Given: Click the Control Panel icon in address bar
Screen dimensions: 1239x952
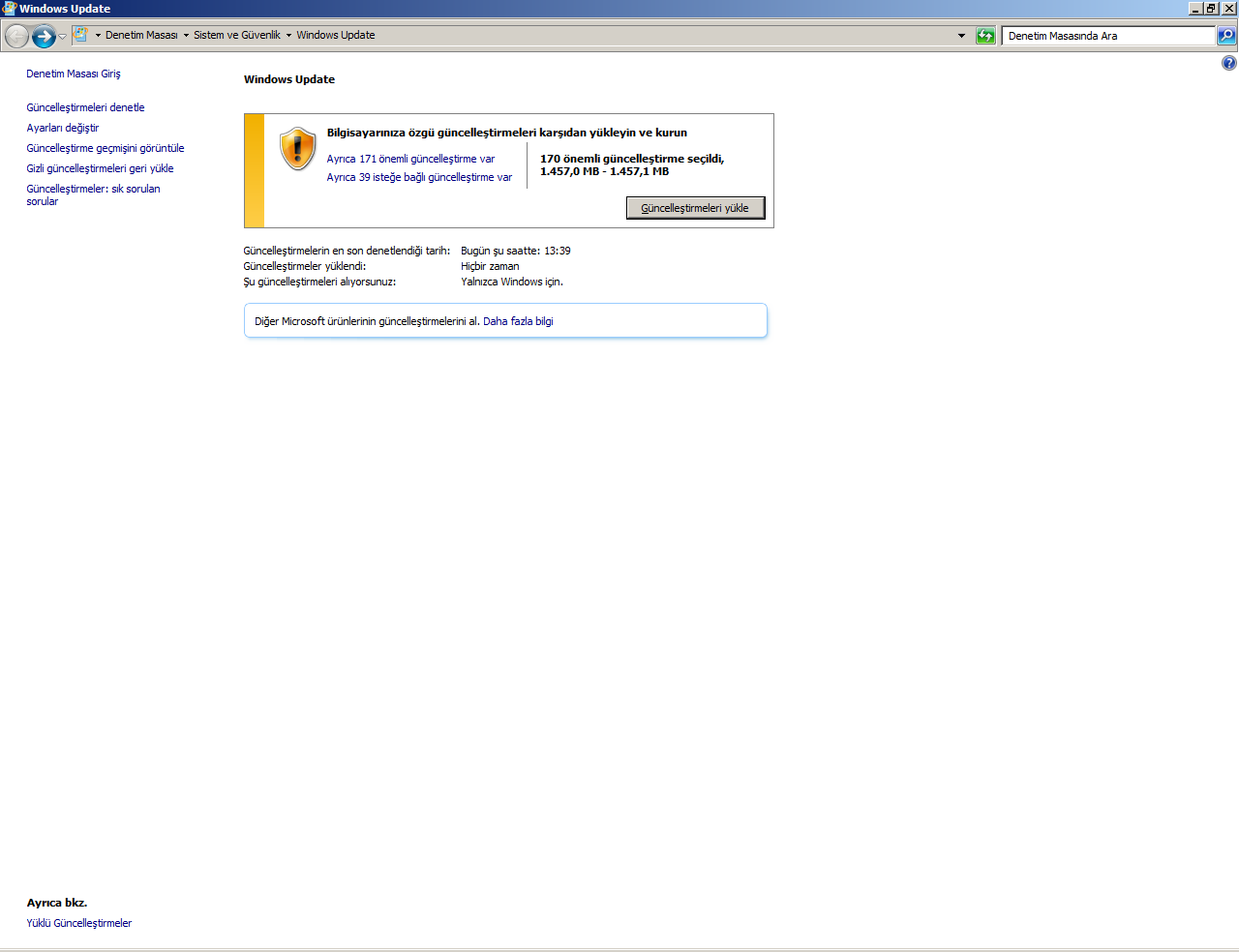Looking at the screenshot, I should tap(81, 35).
